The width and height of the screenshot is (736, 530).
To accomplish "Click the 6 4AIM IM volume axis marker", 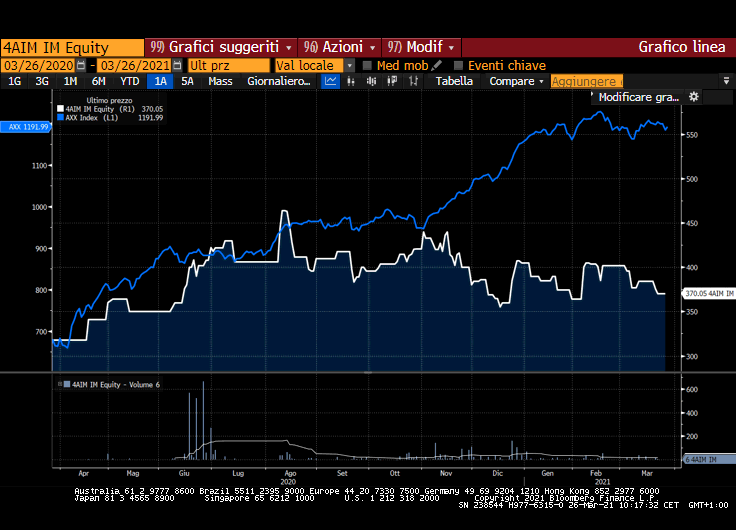I will (x=708, y=460).
